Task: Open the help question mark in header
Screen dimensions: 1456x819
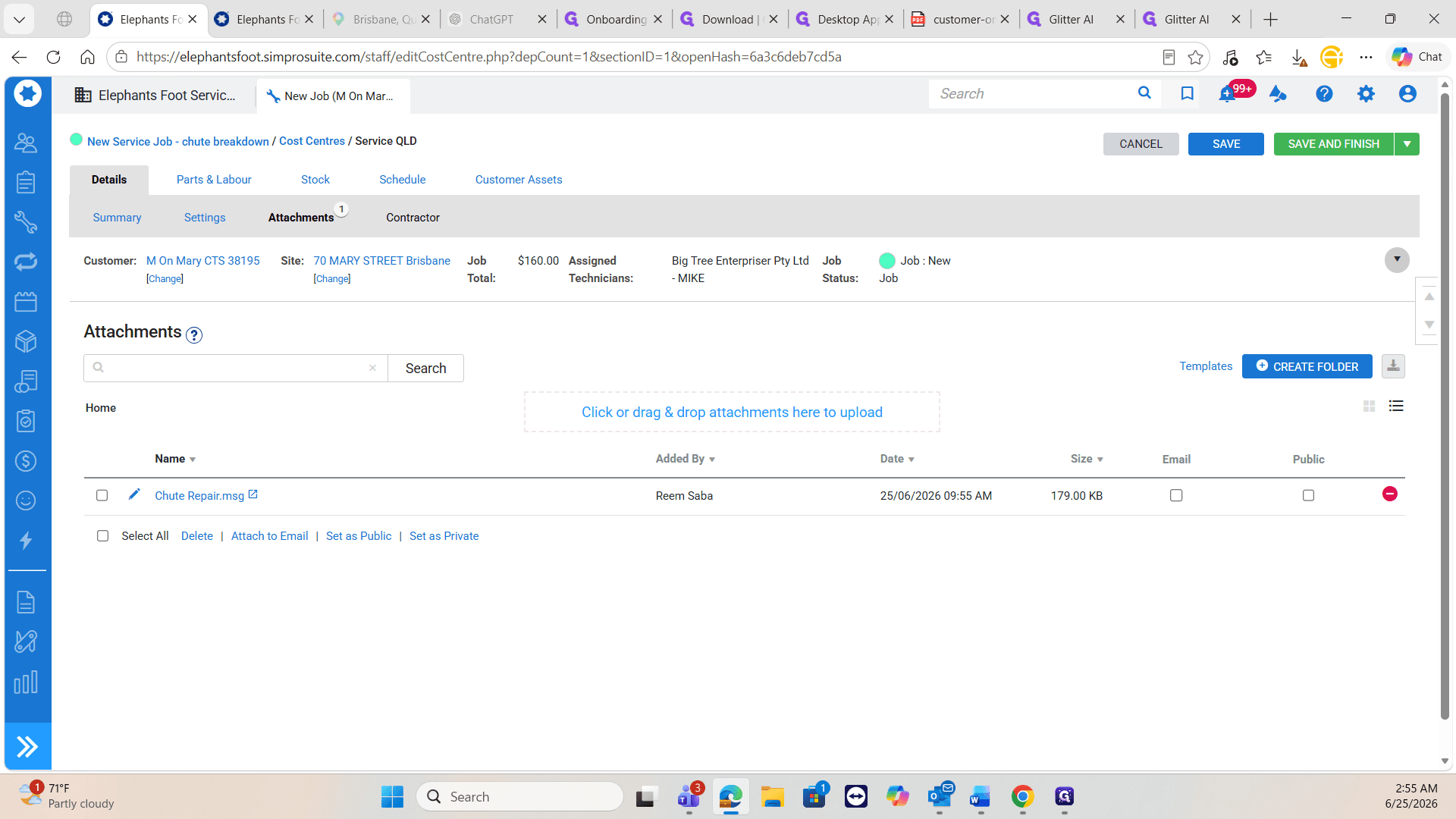Action: (x=1324, y=93)
